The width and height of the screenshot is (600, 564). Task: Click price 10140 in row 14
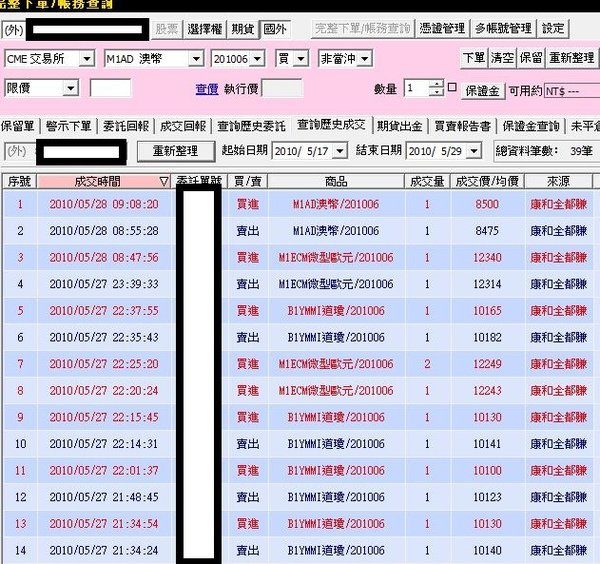(x=487, y=550)
